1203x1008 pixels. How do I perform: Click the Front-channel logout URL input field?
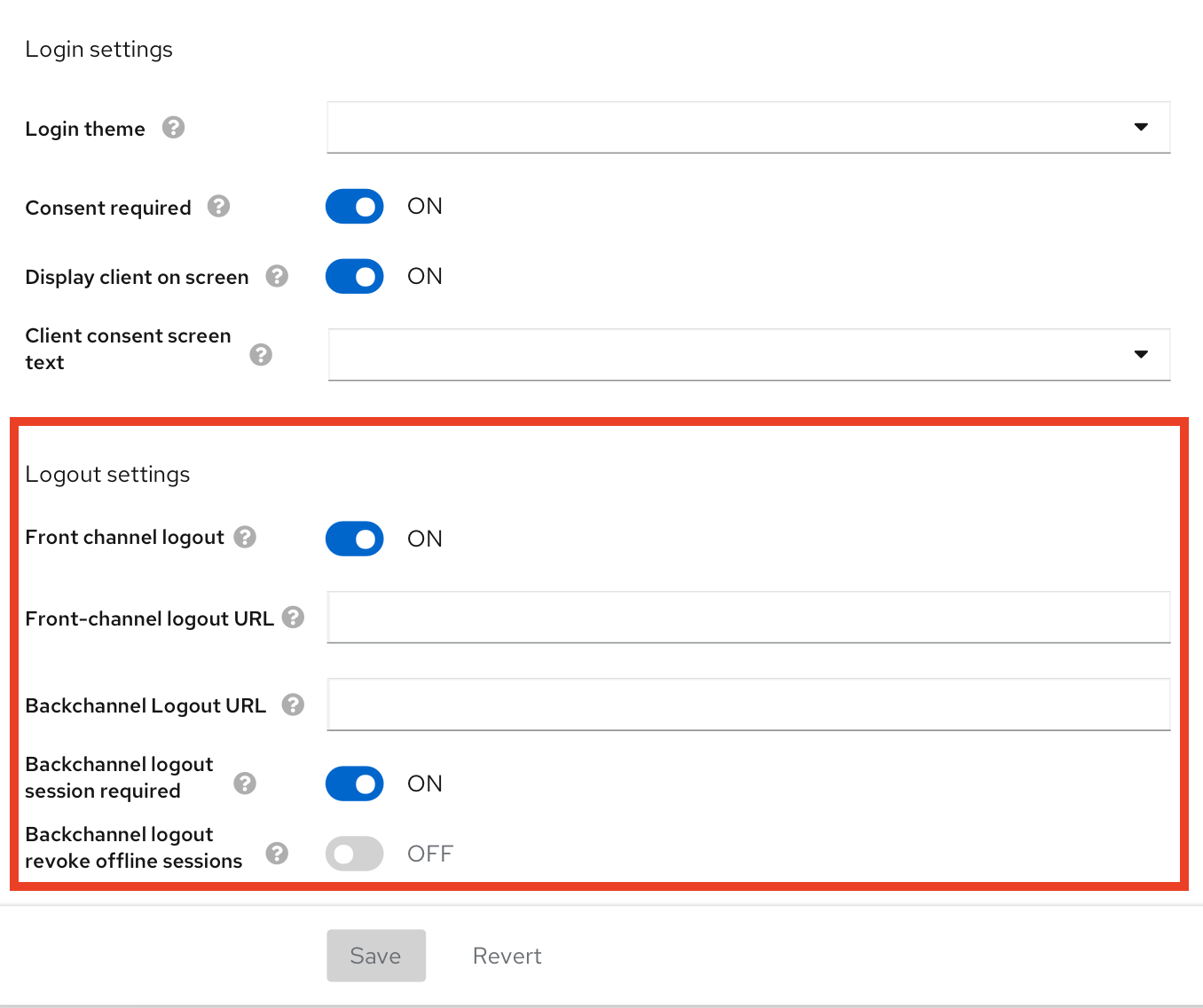(x=748, y=617)
